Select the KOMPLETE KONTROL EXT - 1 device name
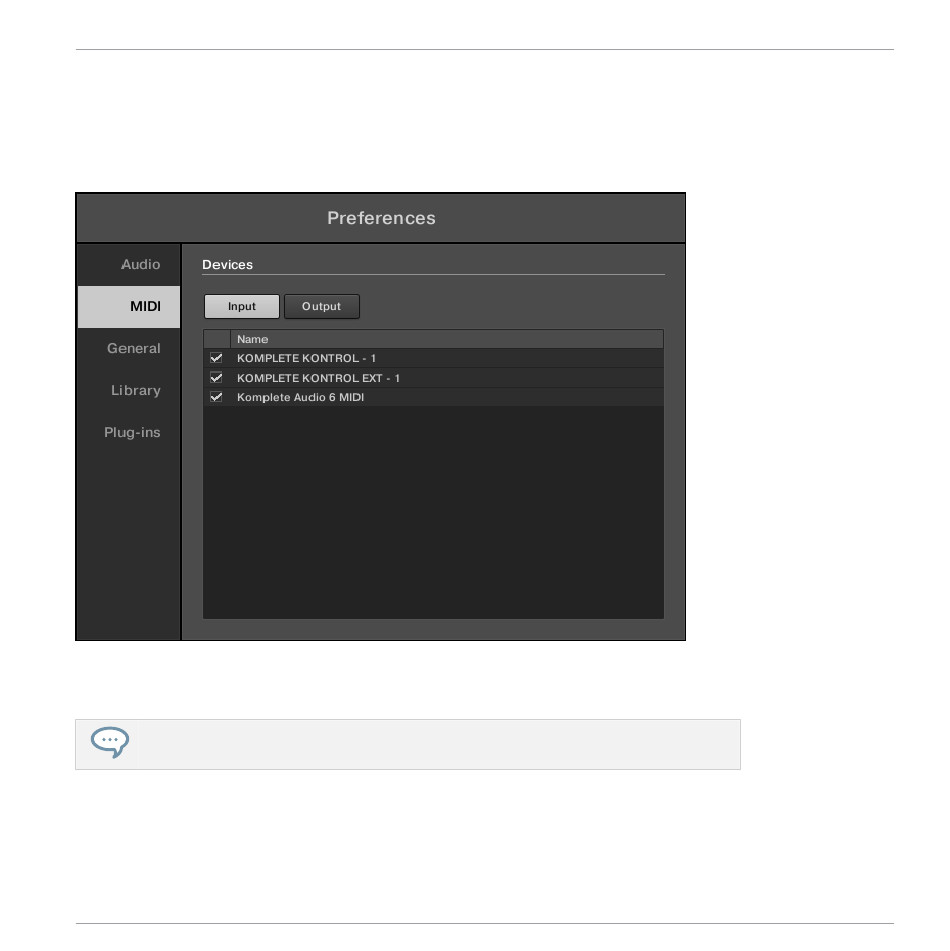The image size is (950, 951). coord(318,378)
